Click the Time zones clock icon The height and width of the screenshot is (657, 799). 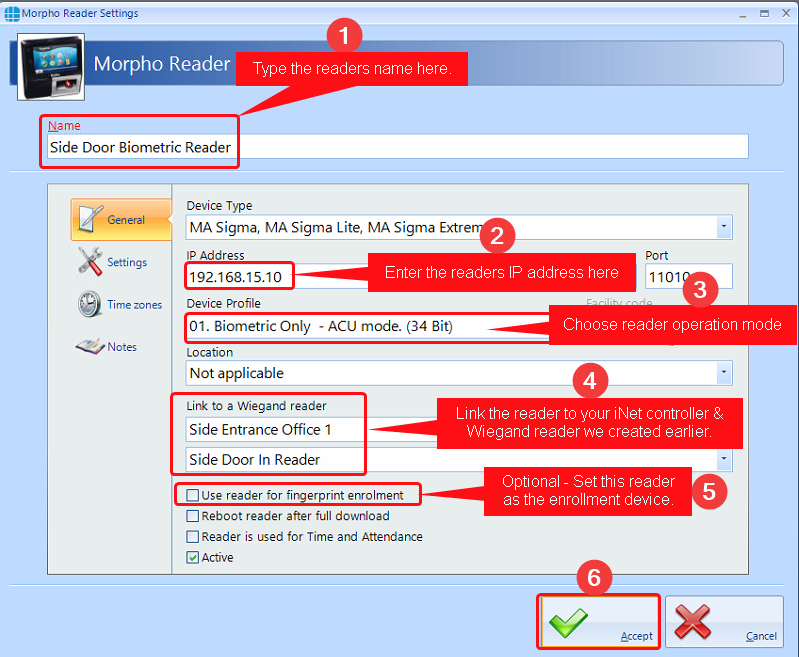90,304
